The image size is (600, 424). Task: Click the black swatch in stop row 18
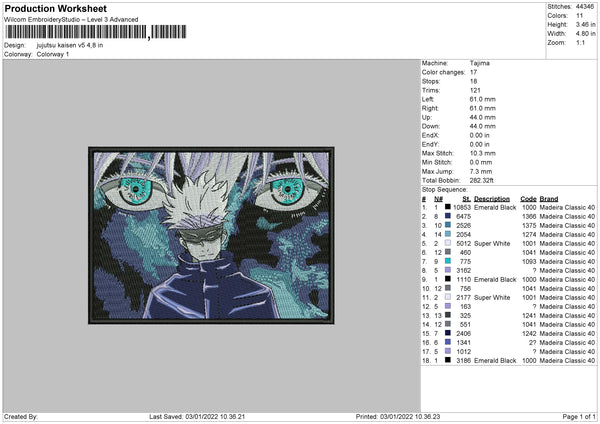coord(448,360)
